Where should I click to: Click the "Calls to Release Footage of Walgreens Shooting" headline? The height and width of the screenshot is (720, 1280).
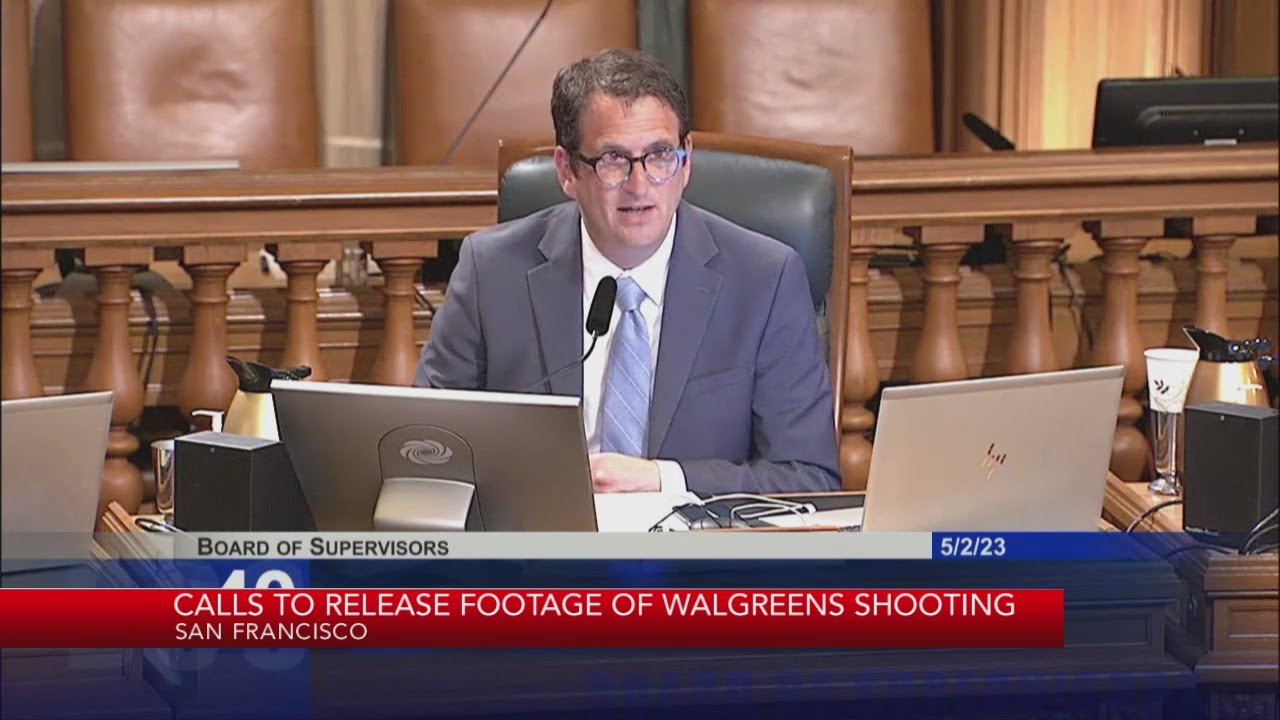coord(594,605)
